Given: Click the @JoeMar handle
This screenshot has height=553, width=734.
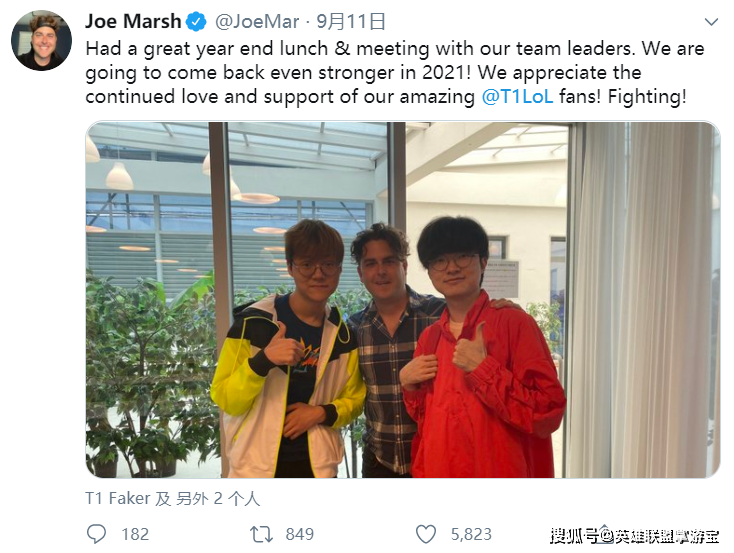Looking at the screenshot, I should [x=257, y=22].
